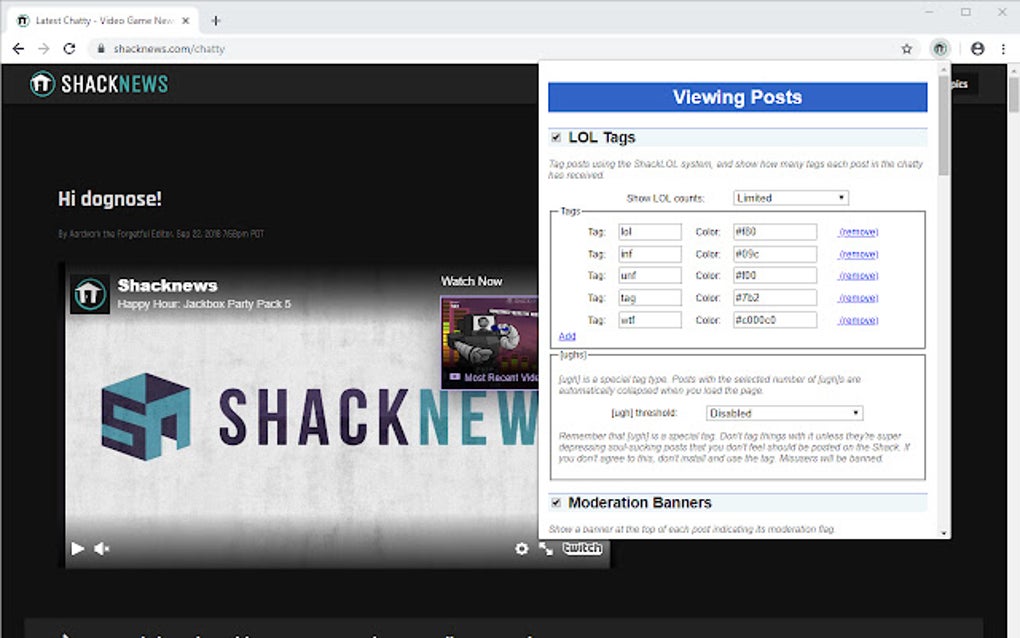
Task: Click the Shacknews extension icon in toolbar
Action: (x=940, y=49)
